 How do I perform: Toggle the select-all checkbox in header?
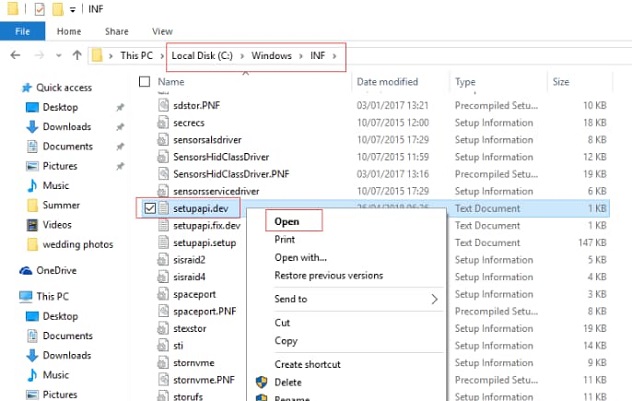(x=144, y=82)
